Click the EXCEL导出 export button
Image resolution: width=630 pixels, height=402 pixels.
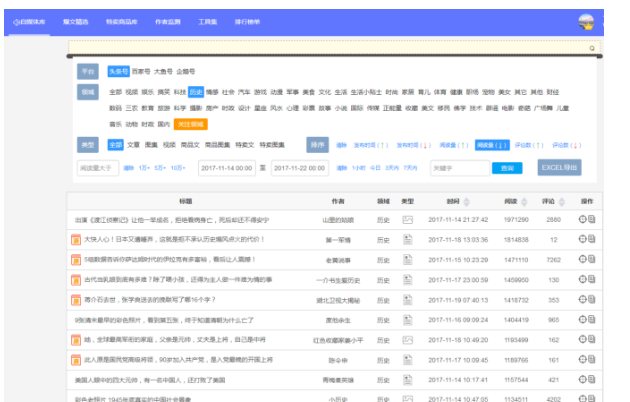click(x=558, y=168)
